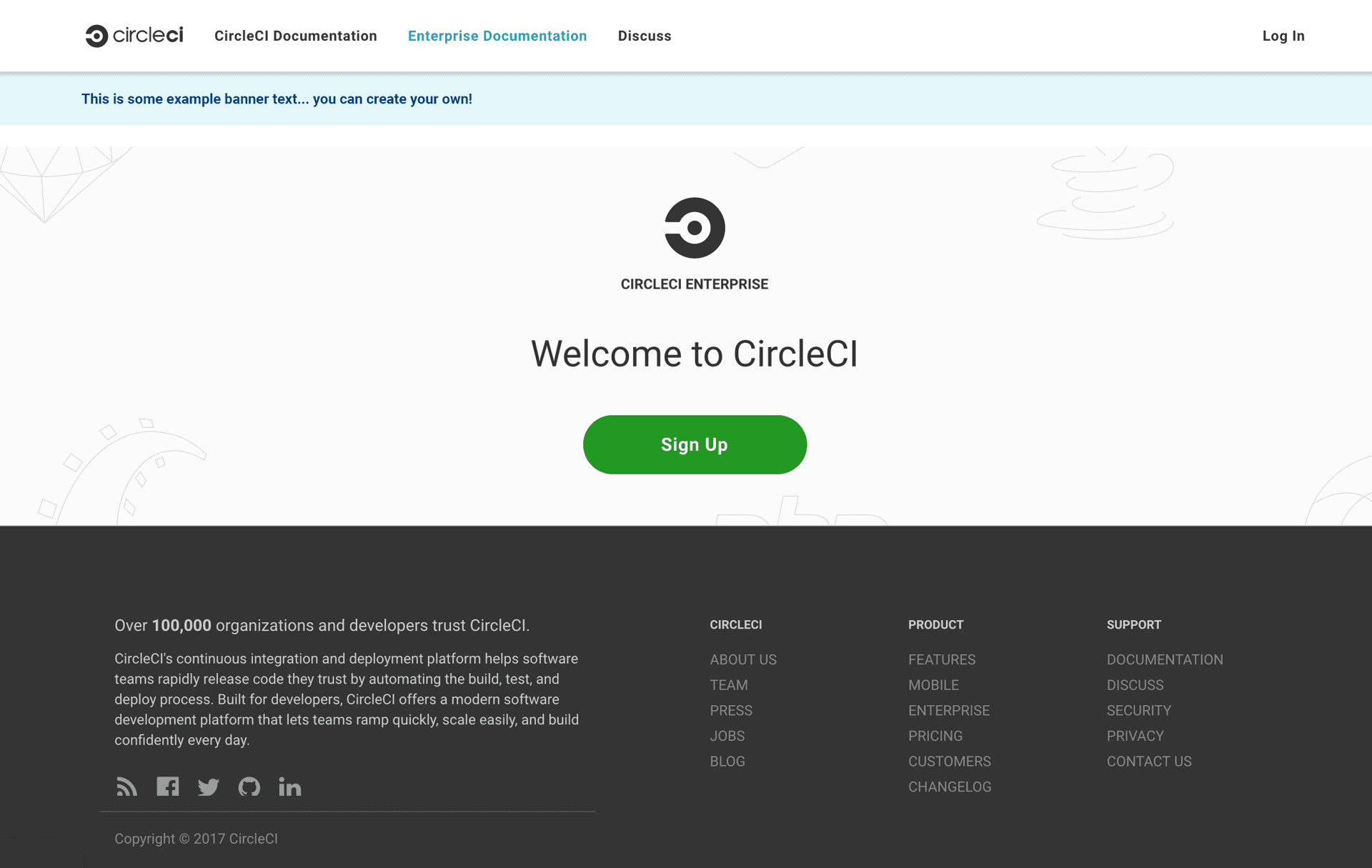Click the Log In link
This screenshot has width=1372, height=868.
[x=1283, y=36]
